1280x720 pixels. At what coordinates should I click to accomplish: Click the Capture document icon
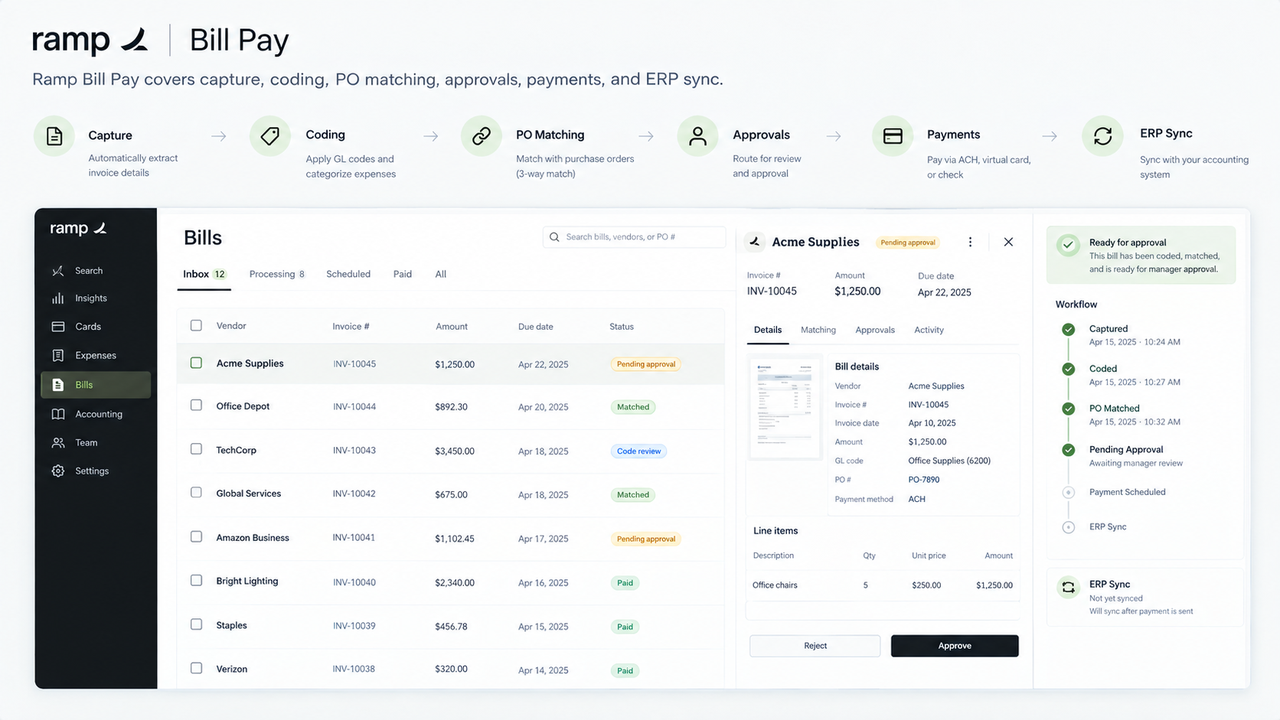pos(54,136)
